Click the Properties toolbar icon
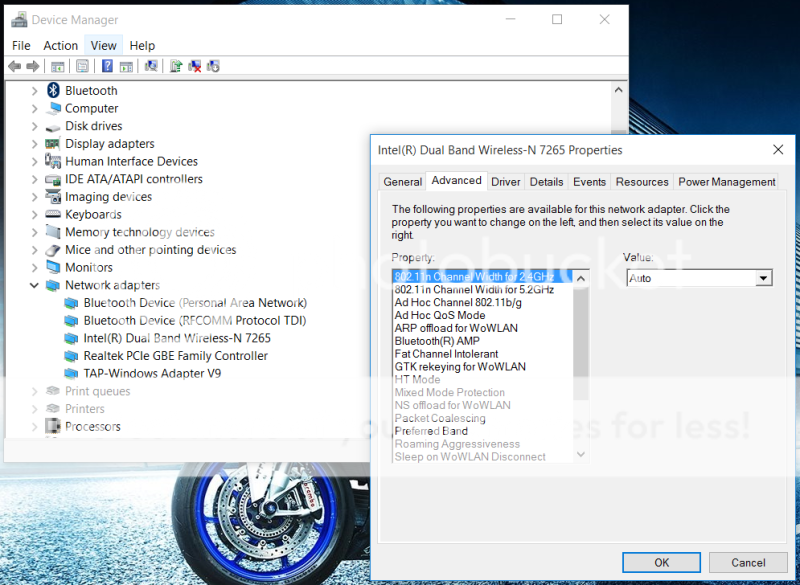Viewport: 800px width, 585px height. point(82,66)
